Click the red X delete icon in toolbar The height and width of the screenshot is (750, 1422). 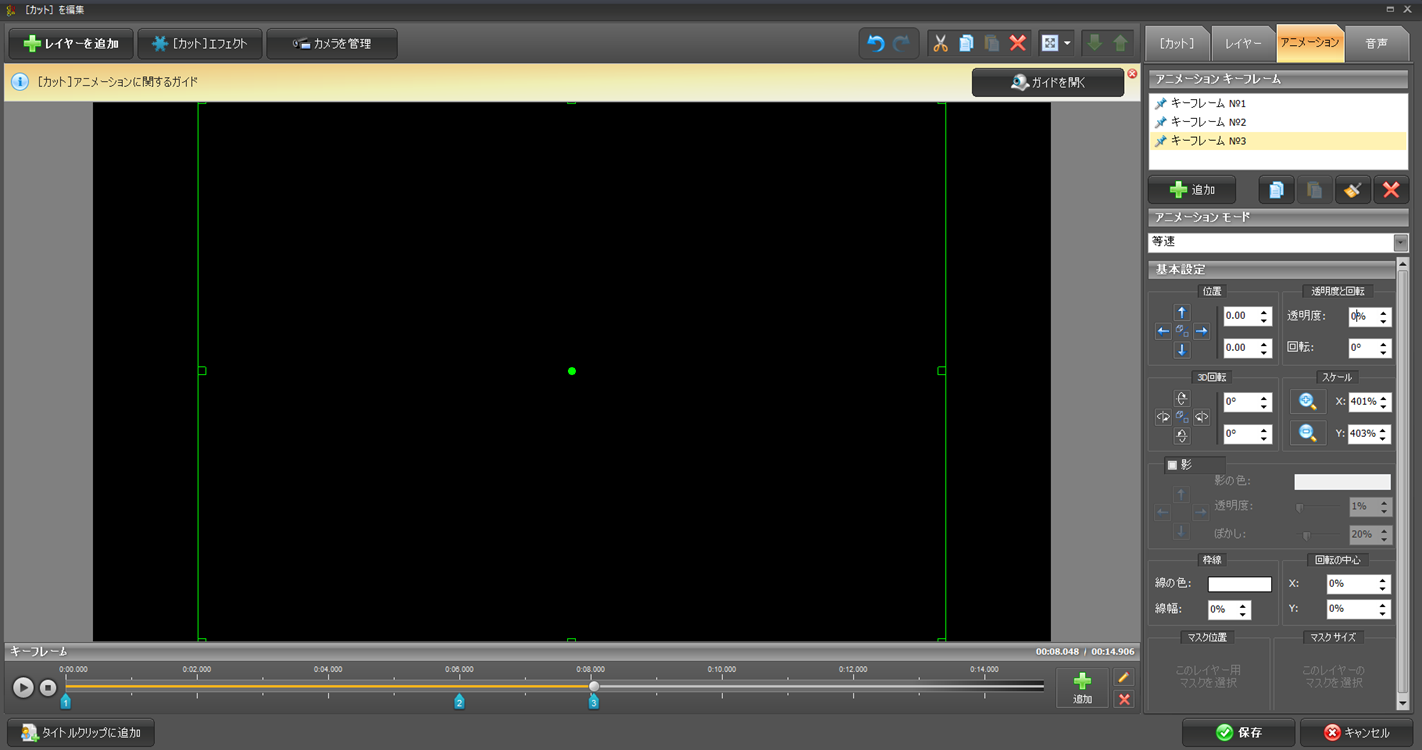click(1018, 44)
